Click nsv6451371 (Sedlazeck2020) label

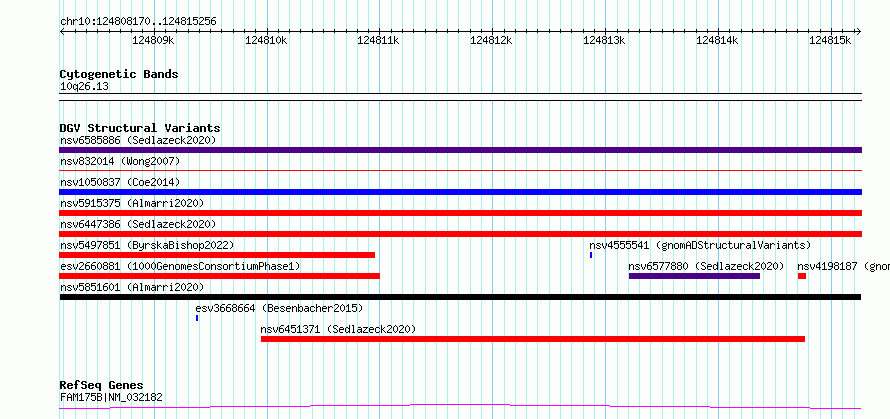[338, 329]
